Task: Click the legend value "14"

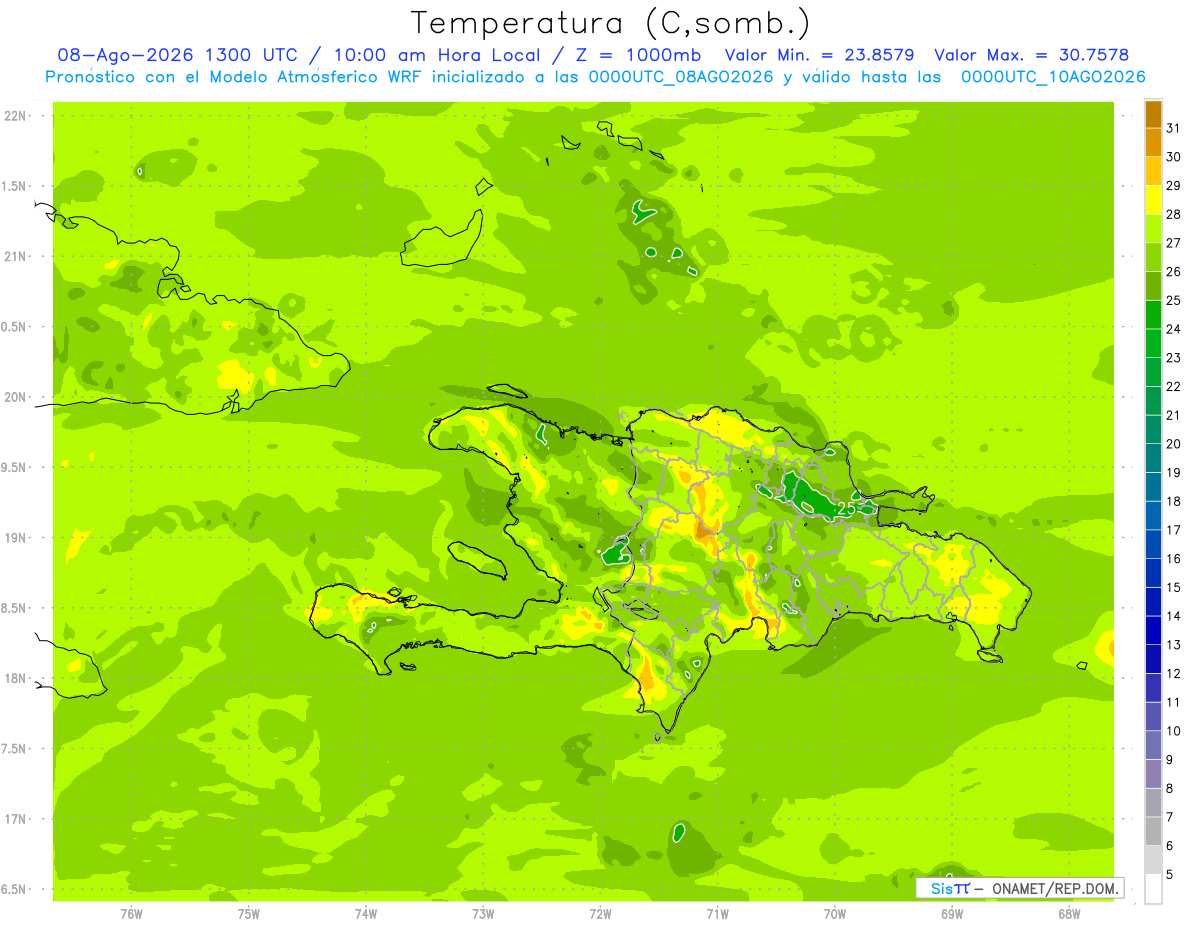Action: 1174,616
